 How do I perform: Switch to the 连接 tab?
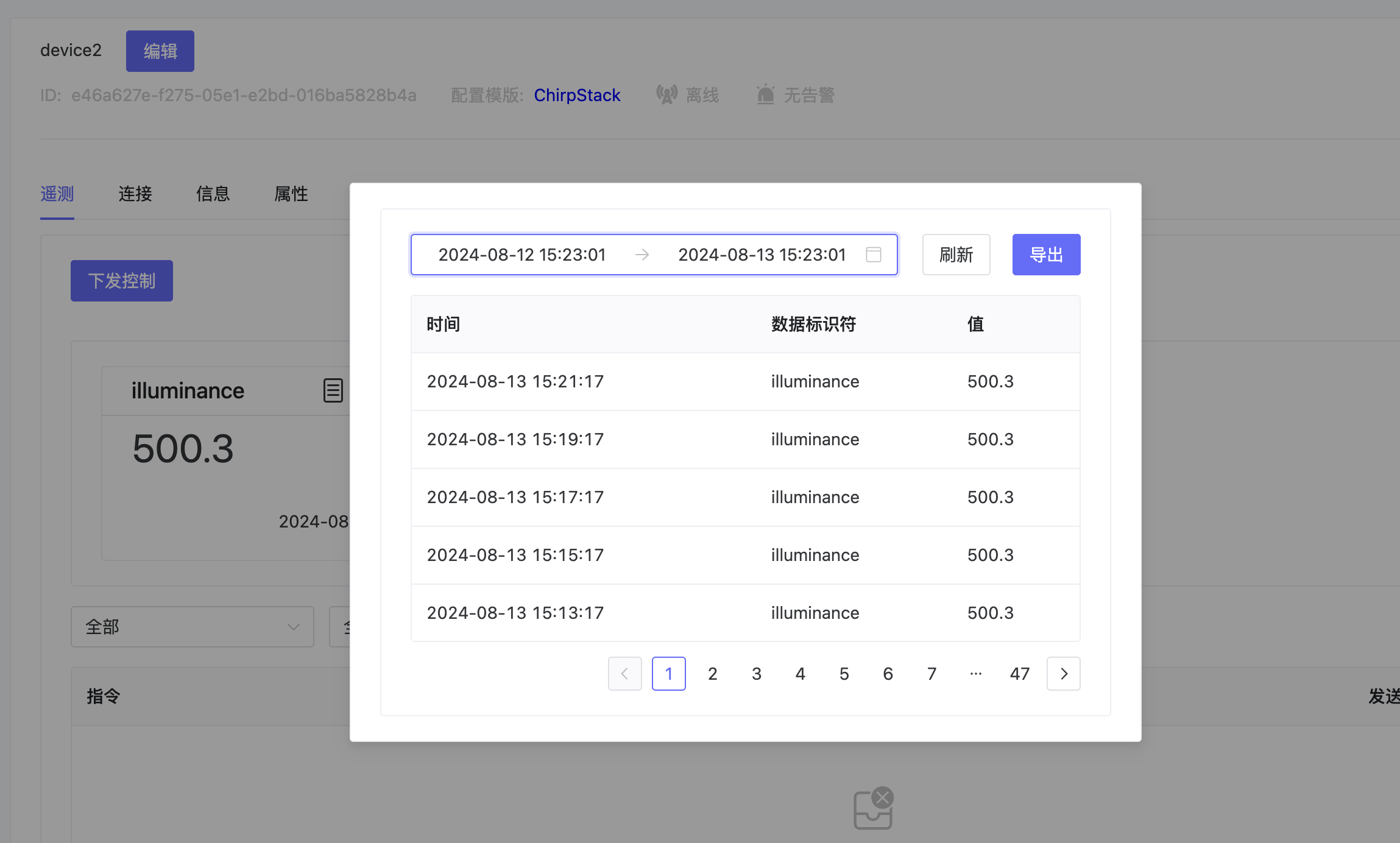135,194
